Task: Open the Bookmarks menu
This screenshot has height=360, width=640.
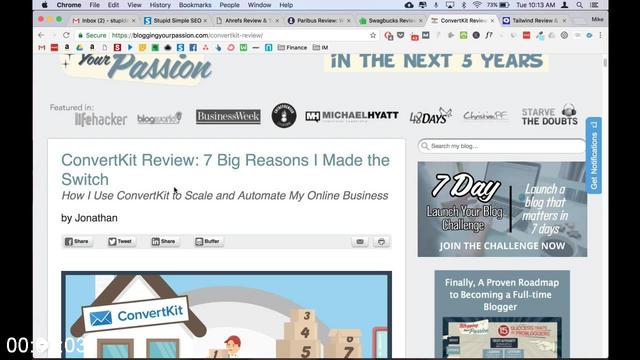Action: 195,5
